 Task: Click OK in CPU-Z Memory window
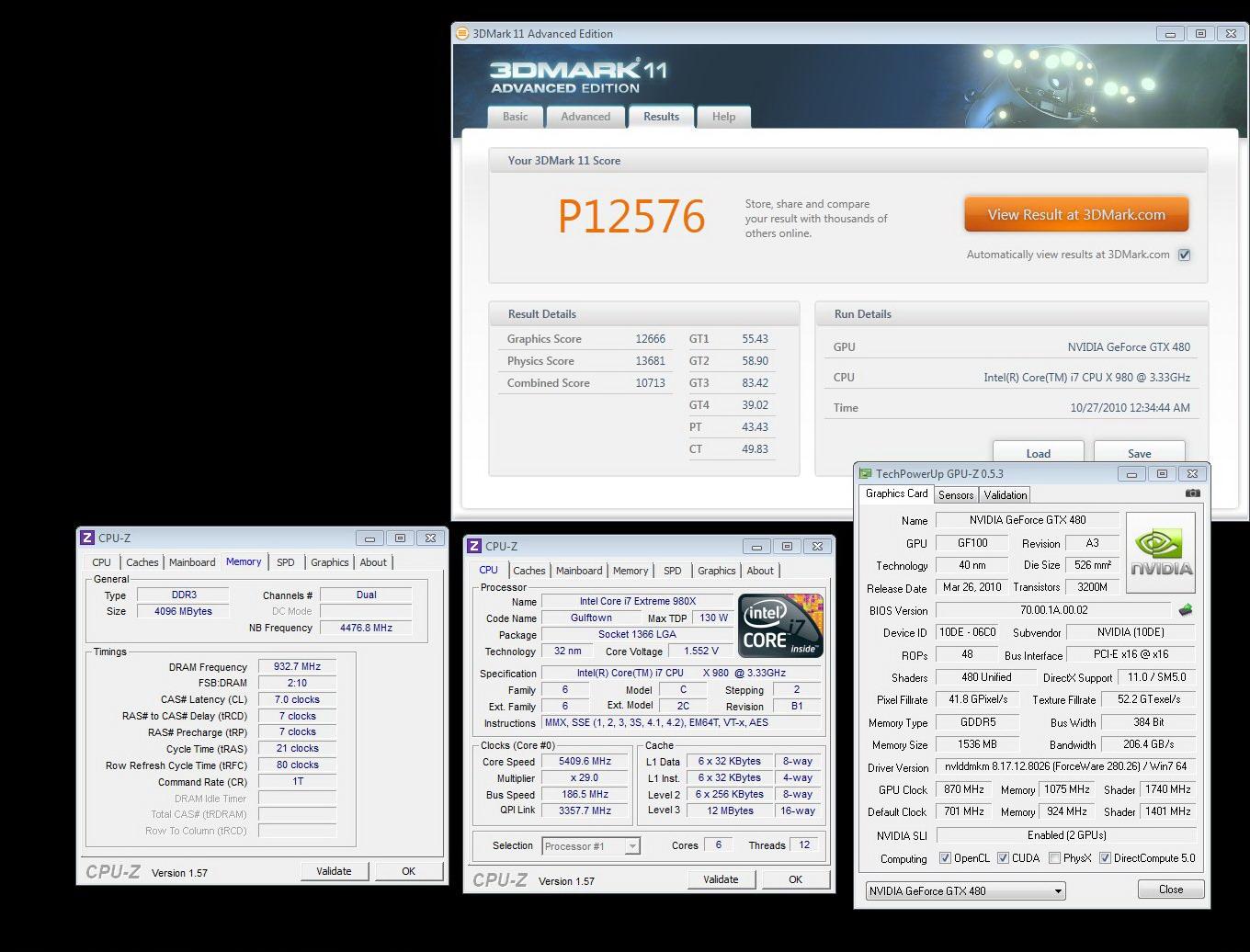tap(408, 871)
